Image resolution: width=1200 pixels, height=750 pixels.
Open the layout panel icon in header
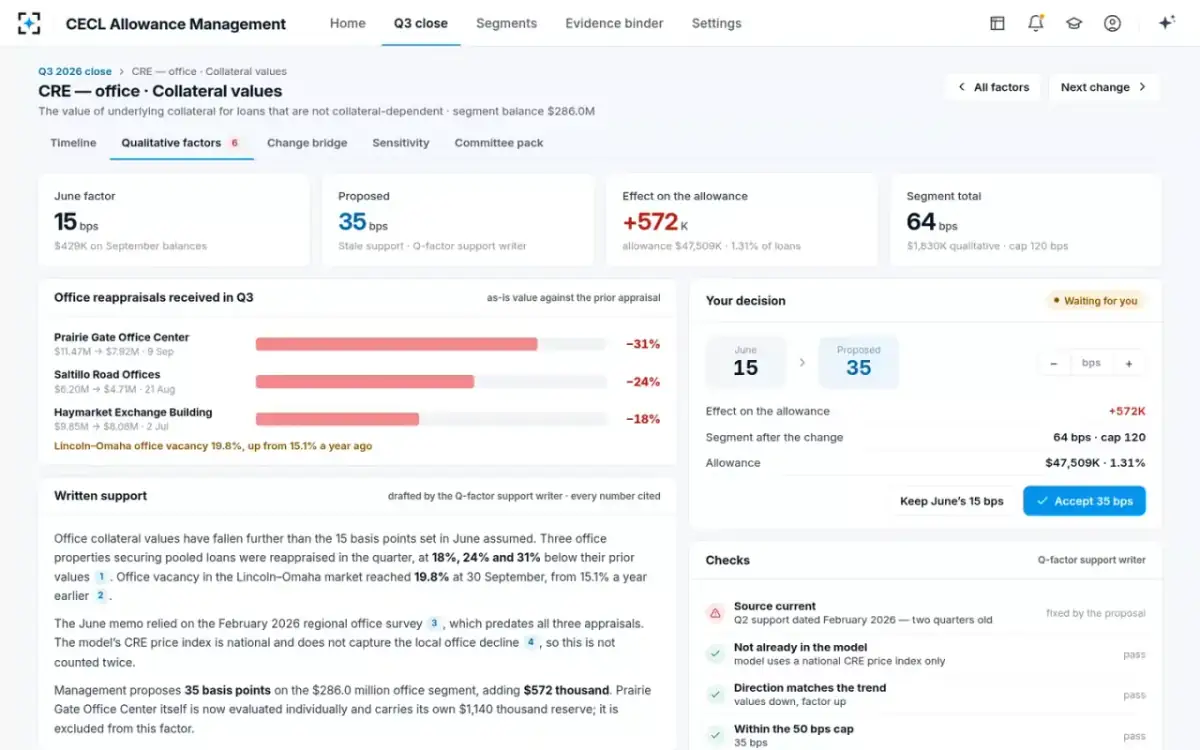tap(997, 23)
